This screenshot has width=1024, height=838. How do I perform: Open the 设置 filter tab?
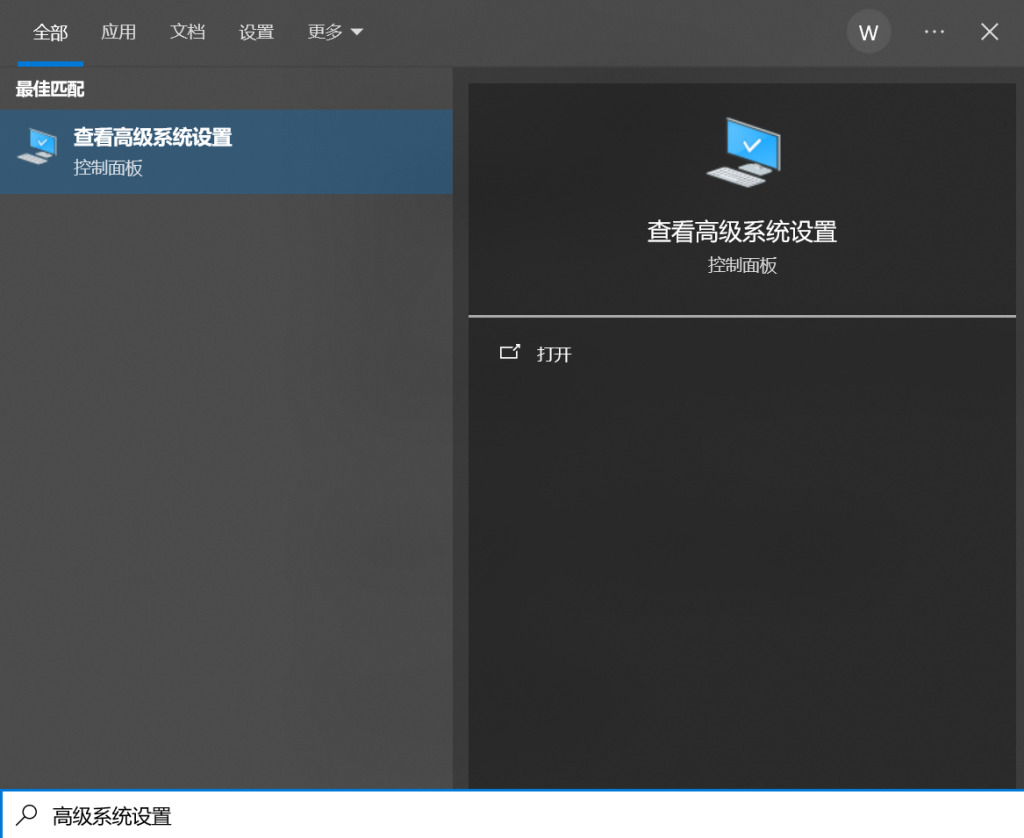[256, 33]
